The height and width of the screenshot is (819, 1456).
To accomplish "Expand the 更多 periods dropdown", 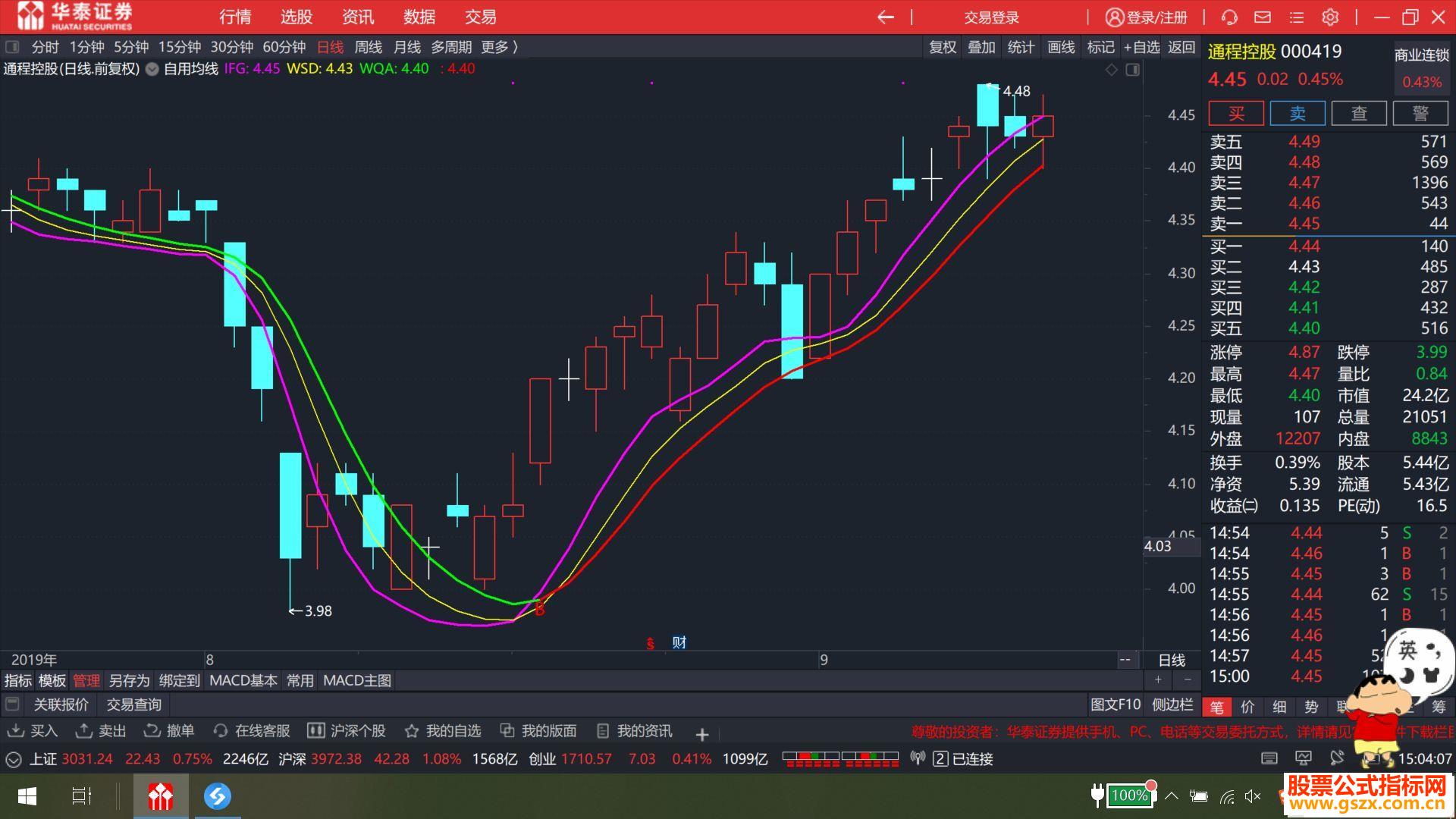I will (x=499, y=47).
